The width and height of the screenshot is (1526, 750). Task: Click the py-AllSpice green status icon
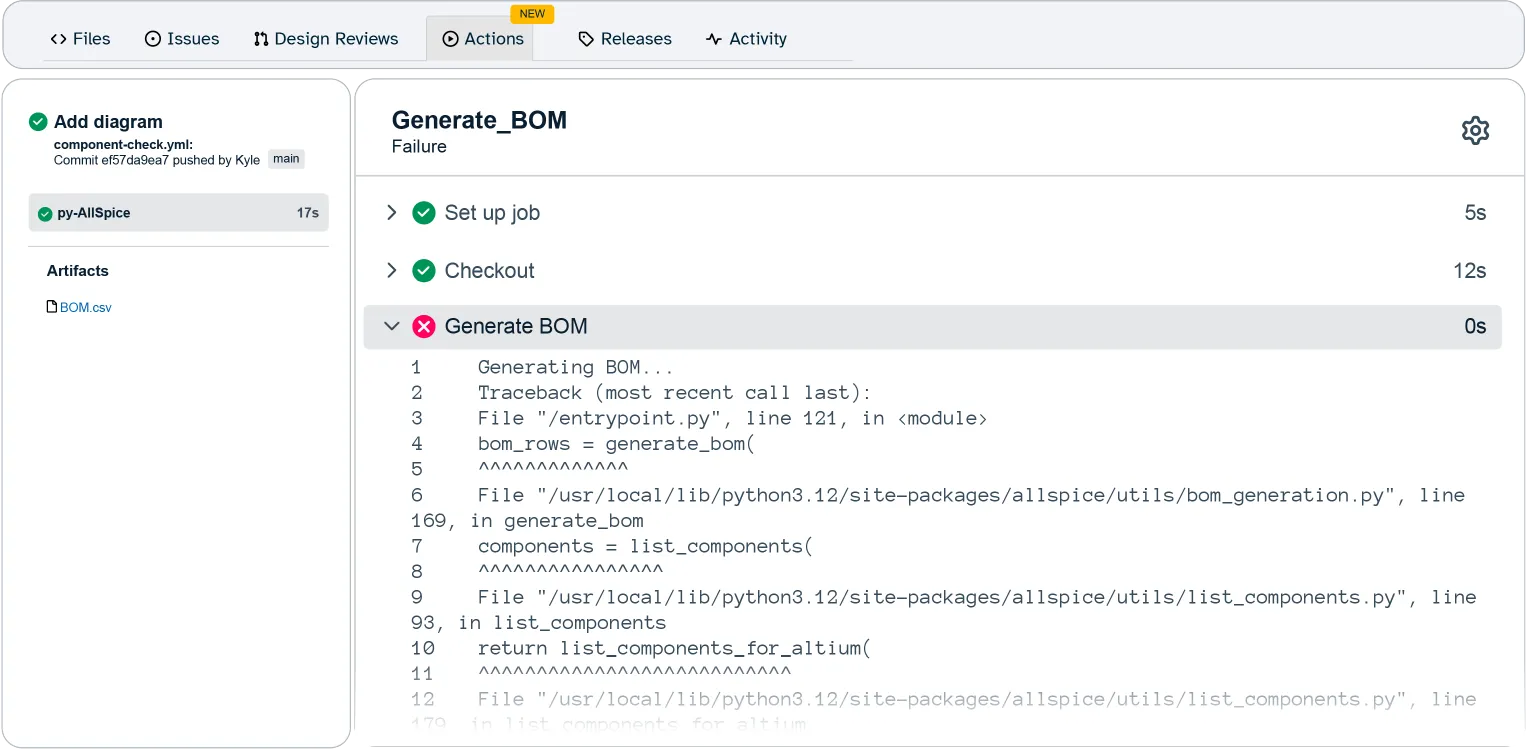(45, 214)
